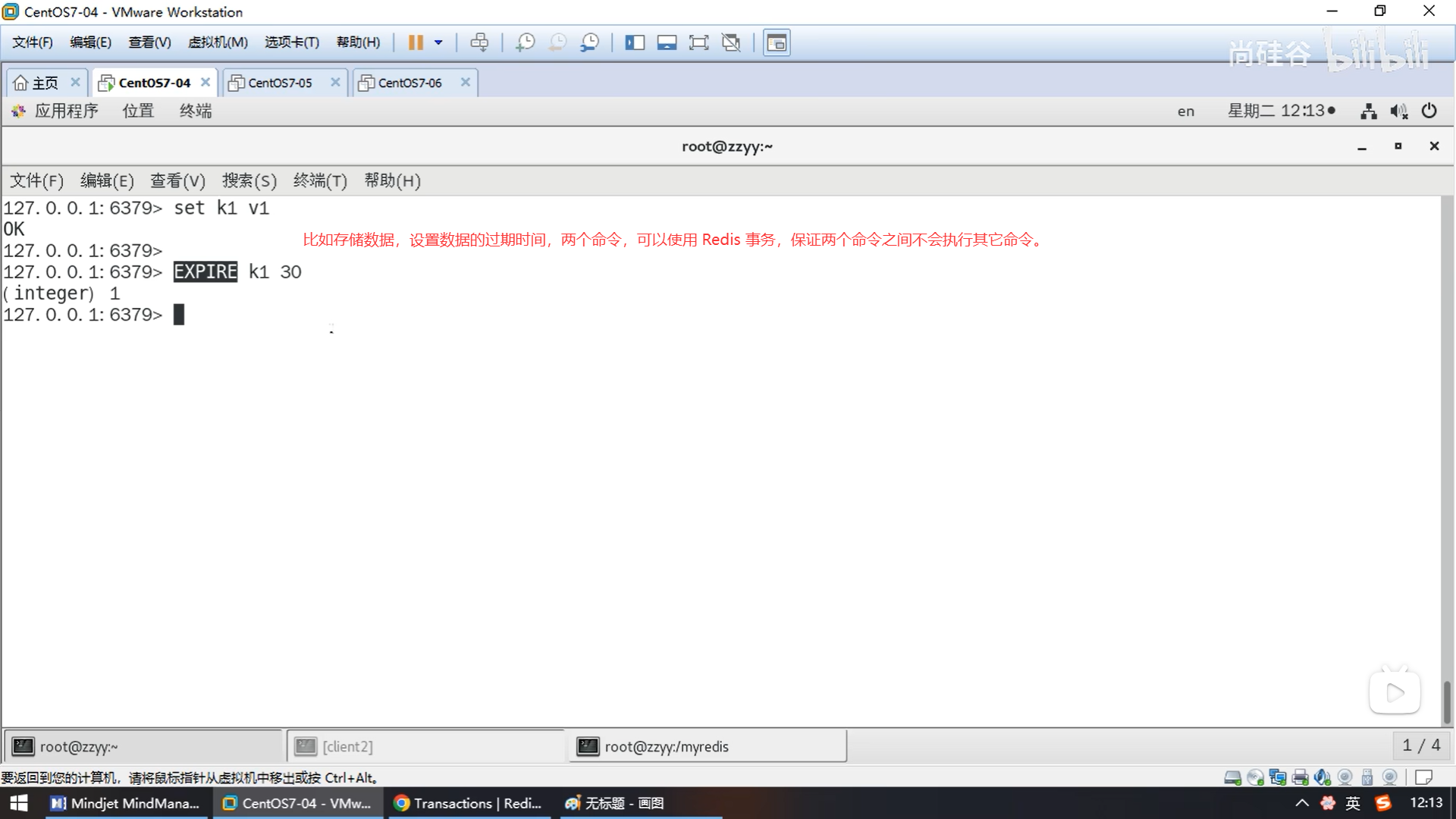Open power options dropdown arrow
1456x819 pixels.
(438, 42)
